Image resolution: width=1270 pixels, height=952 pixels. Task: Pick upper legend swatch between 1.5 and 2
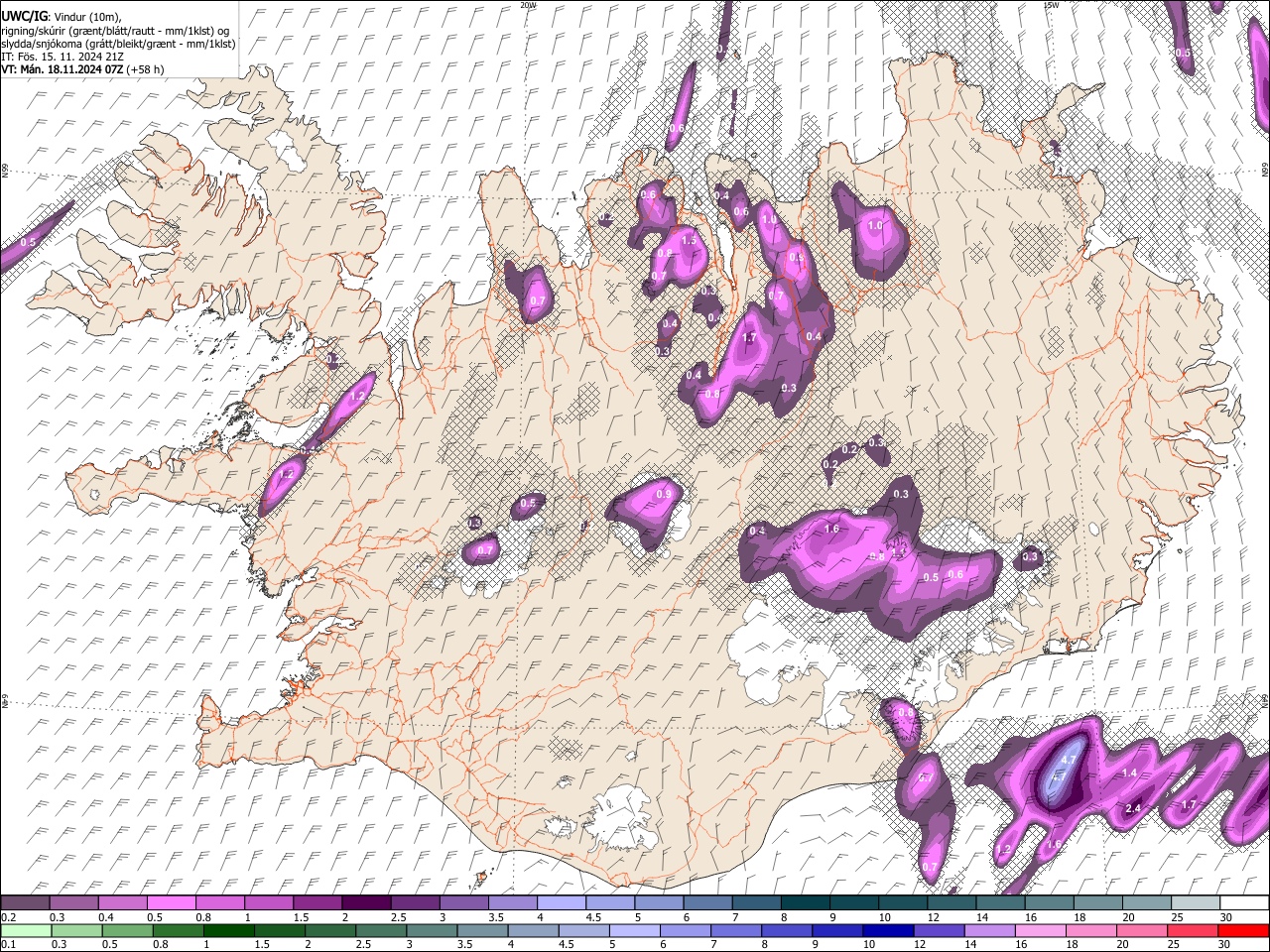(317, 902)
